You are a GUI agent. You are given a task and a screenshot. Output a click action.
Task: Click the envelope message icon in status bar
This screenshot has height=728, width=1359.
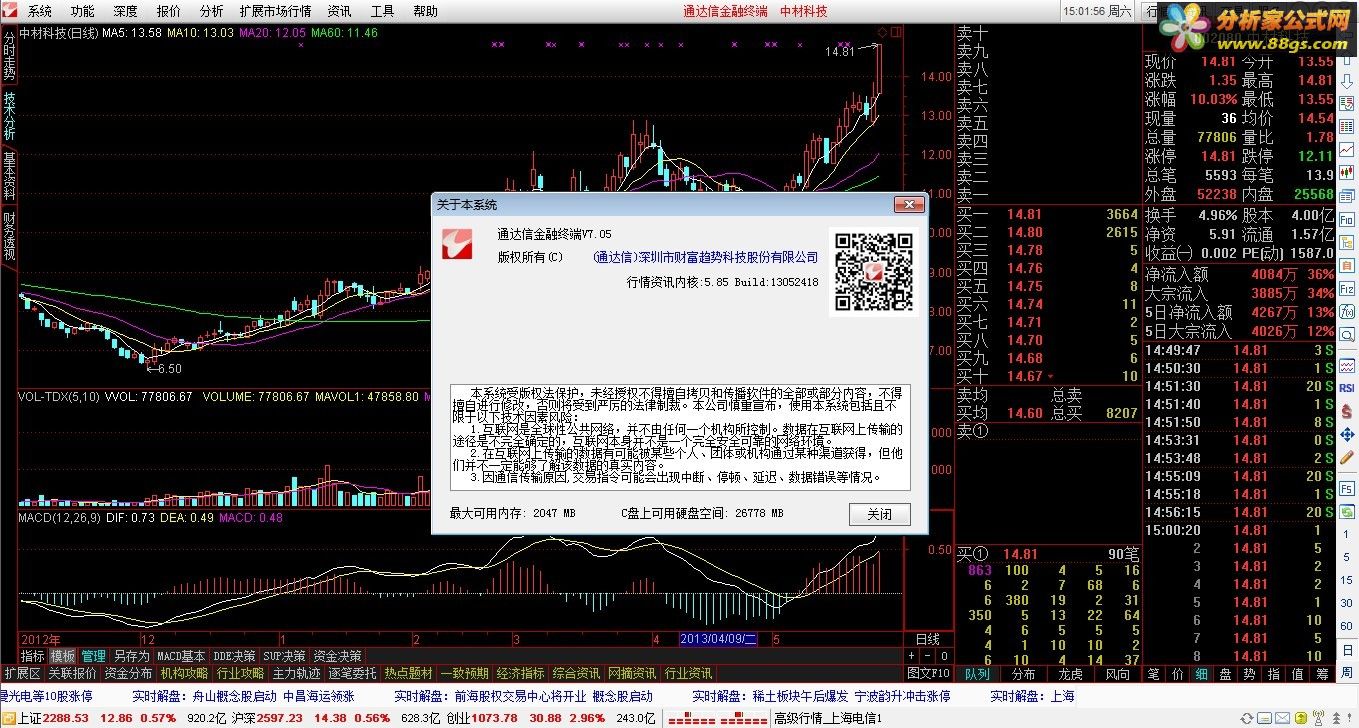pyautogui.click(x=1282, y=718)
